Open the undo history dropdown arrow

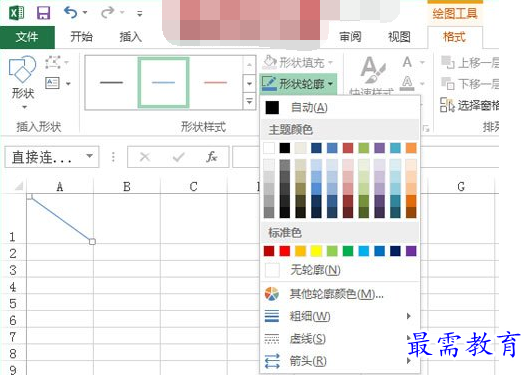pos(85,13)
